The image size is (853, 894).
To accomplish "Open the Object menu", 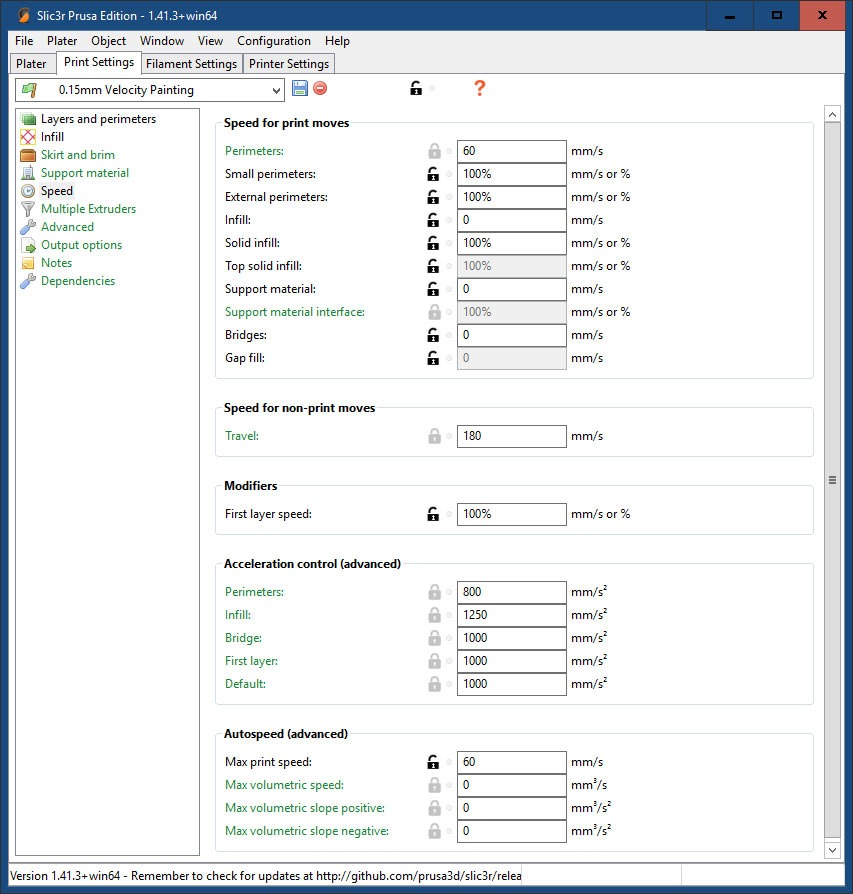I will pos(108,41).
